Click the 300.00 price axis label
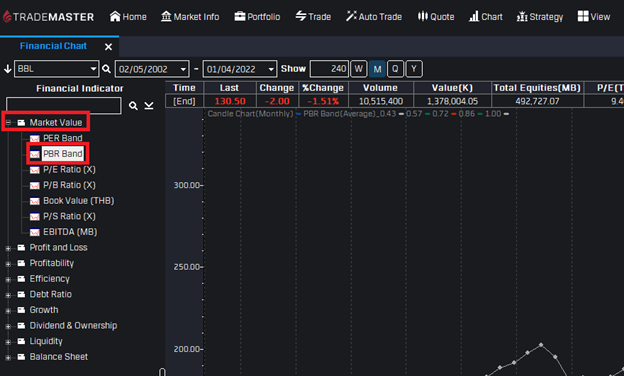 pos(186,185)
